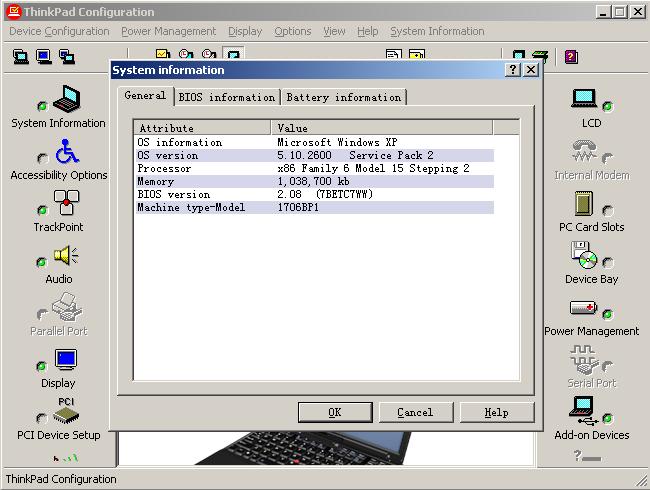Screen dimensions: 650x490
Task: Open the View menu
Action: click(334, 31)
